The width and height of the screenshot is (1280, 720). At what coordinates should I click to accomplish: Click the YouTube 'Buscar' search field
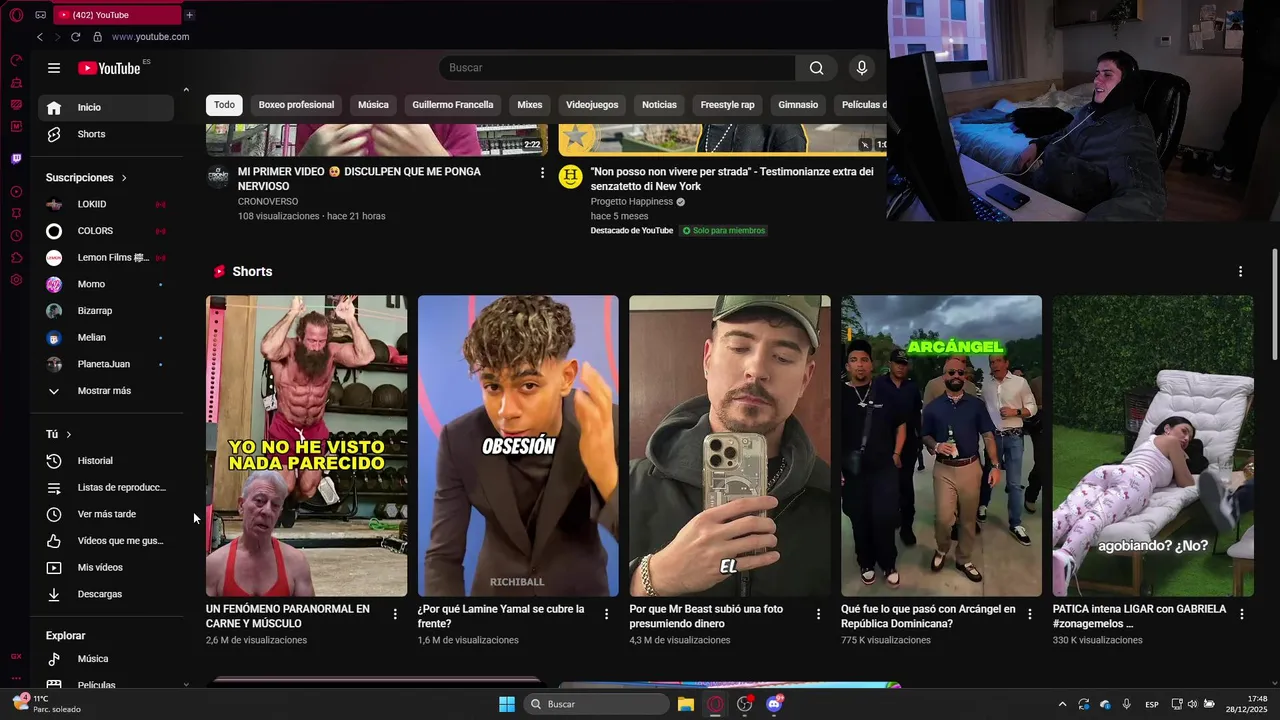point(617,68)
